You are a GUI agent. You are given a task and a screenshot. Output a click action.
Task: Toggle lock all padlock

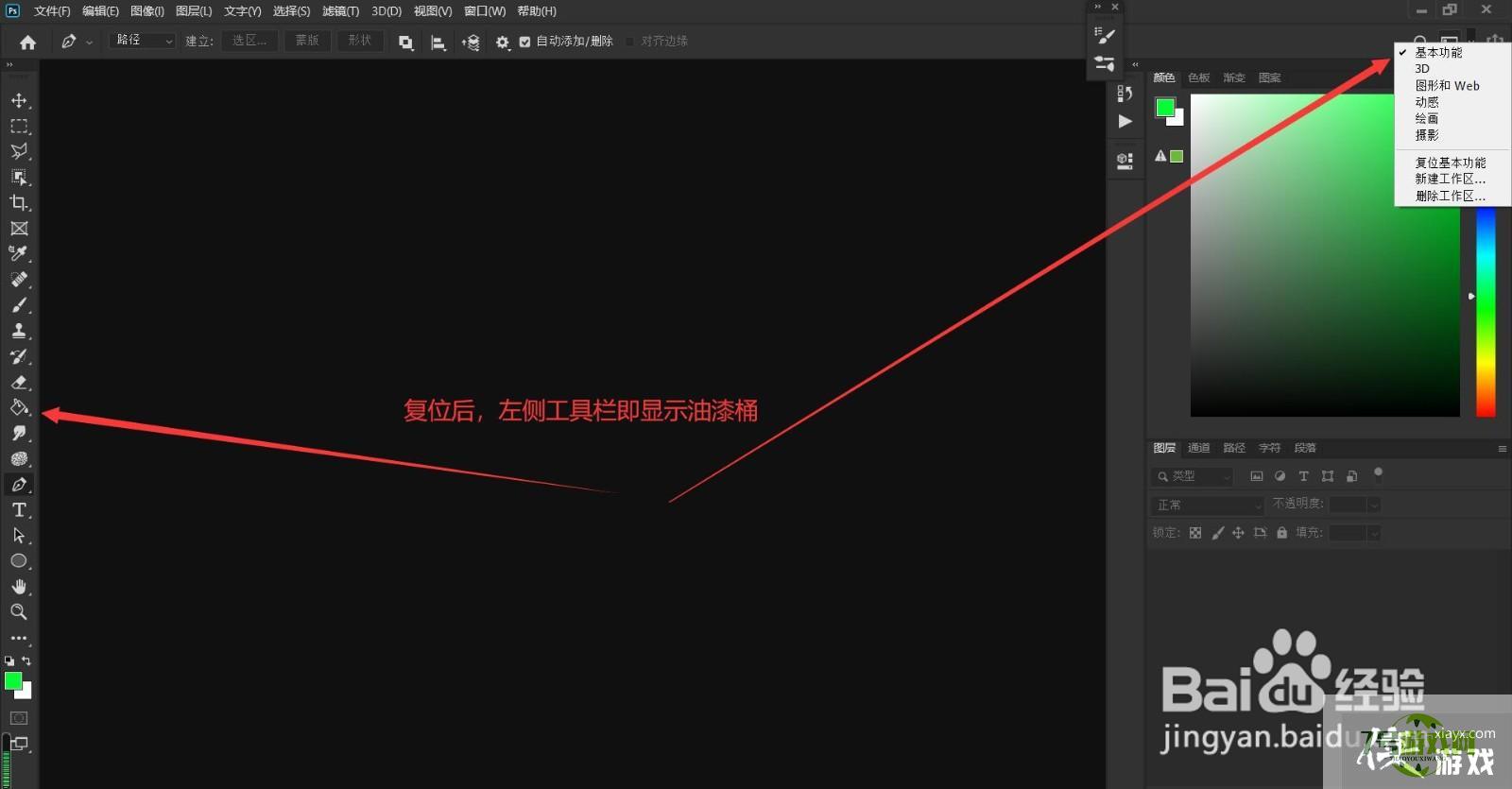click(x=1281, y=533)
